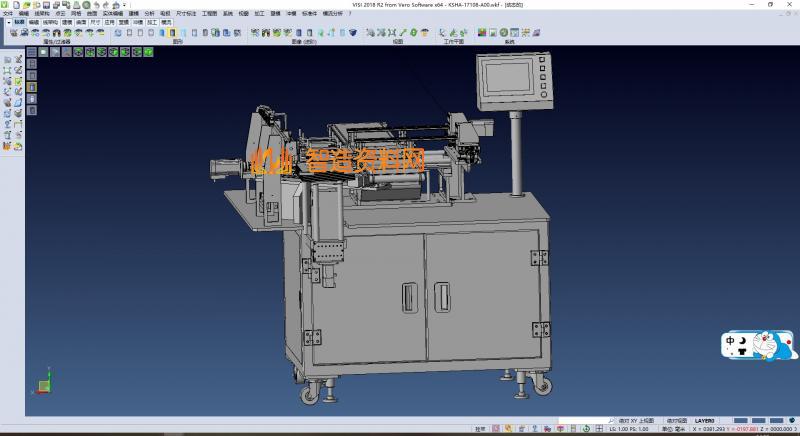Switch to the 变换 ribbon tab

123,21
